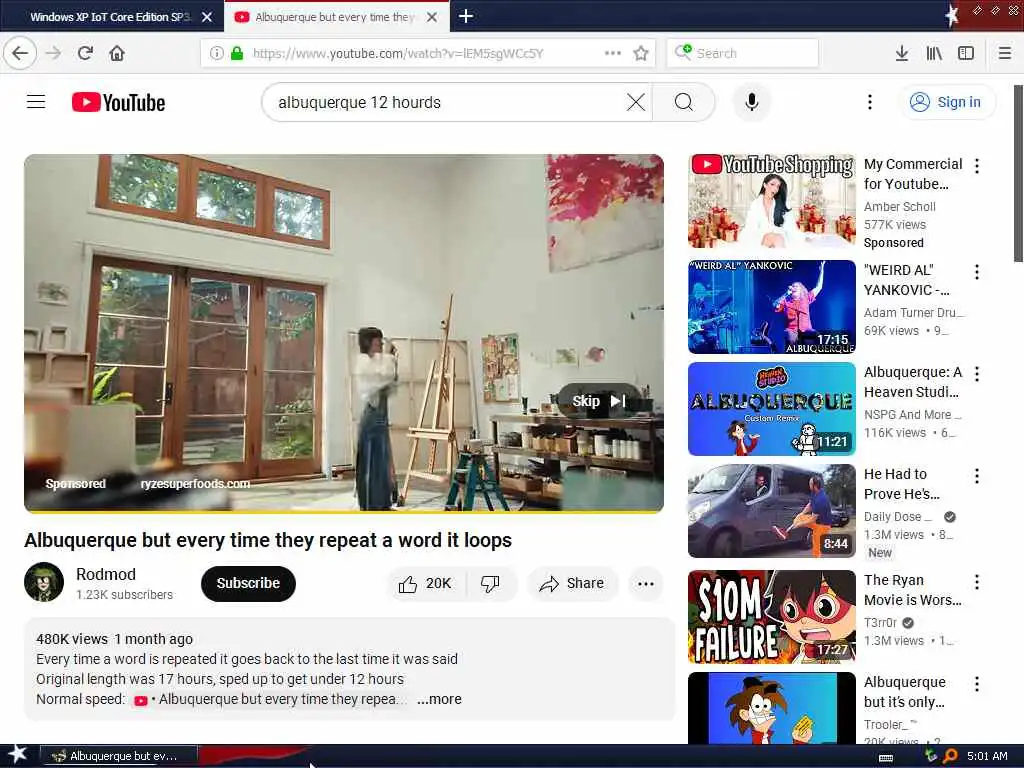Image resolution: width=1024 pixels, height=768 pixels.
Task: Open Albuquerque Heaven Studio remix thumbnail
Action: [x=771, y=409]
